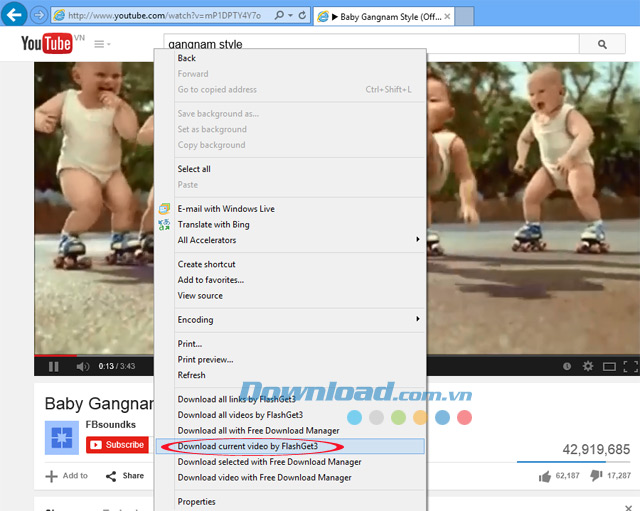Click the gangnam style search field

point(371,44)
